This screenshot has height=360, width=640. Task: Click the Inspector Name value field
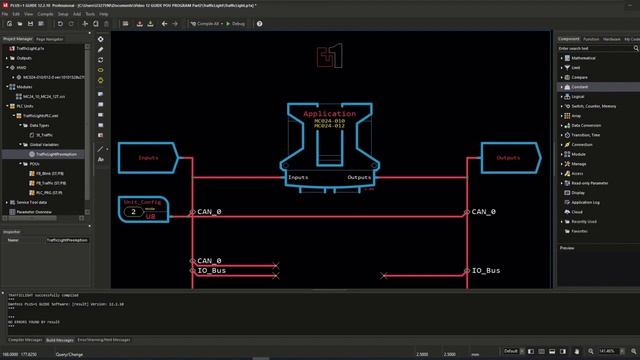[x=67, y=240]
